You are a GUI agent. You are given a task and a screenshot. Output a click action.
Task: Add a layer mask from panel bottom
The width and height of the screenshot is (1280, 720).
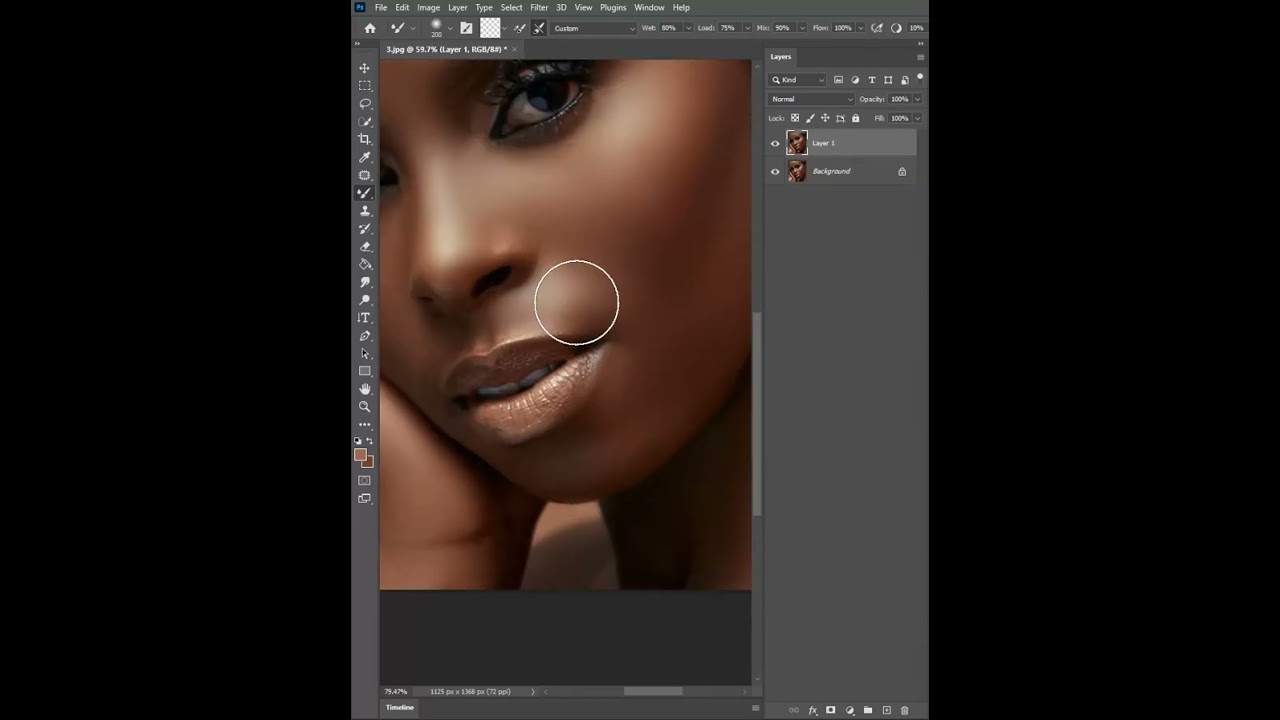coord(830,710)
